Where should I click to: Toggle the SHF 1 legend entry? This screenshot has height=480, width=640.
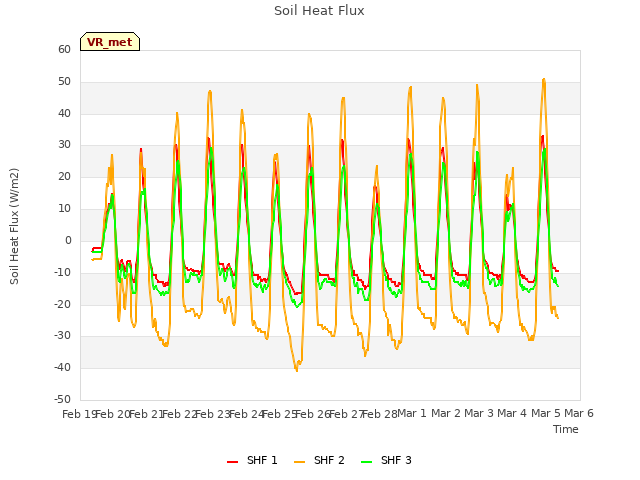click(x=252, y=460)
